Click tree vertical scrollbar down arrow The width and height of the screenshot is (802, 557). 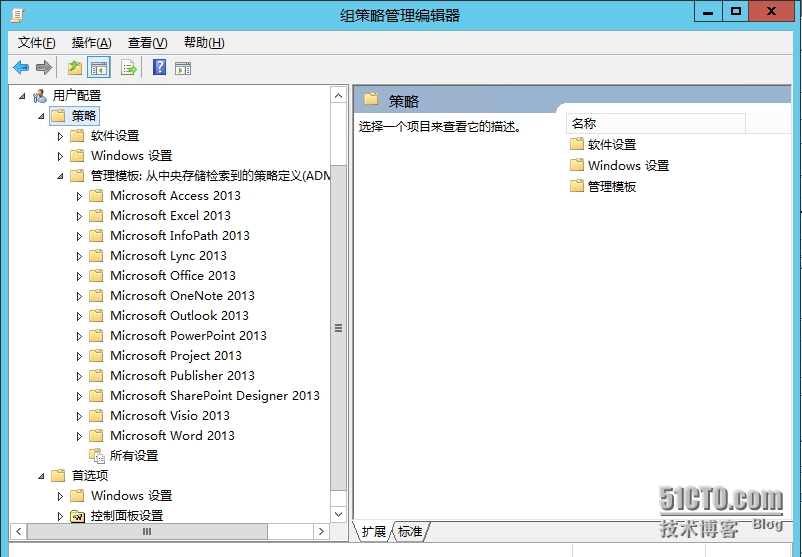pyautogui.click(x=339, y=514)
